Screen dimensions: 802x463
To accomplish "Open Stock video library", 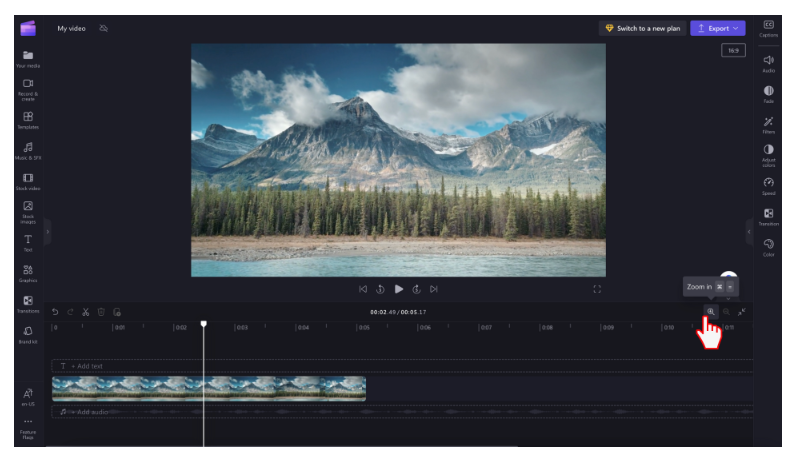I will point(28,182).
